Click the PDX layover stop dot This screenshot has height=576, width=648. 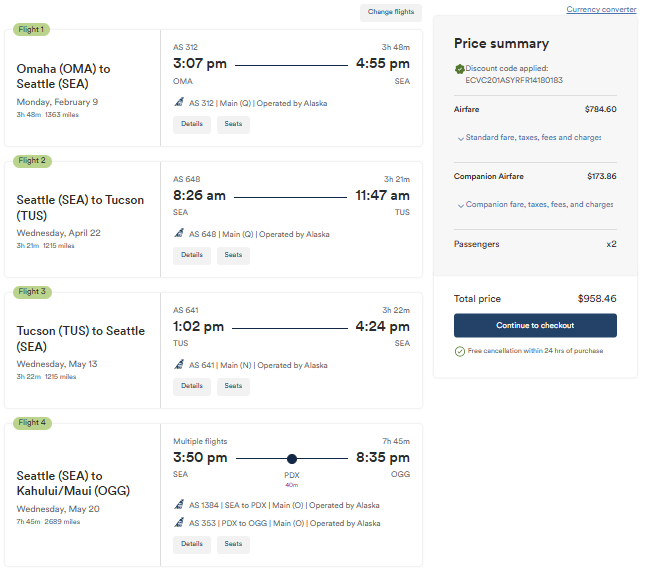(x=292, y=459)
